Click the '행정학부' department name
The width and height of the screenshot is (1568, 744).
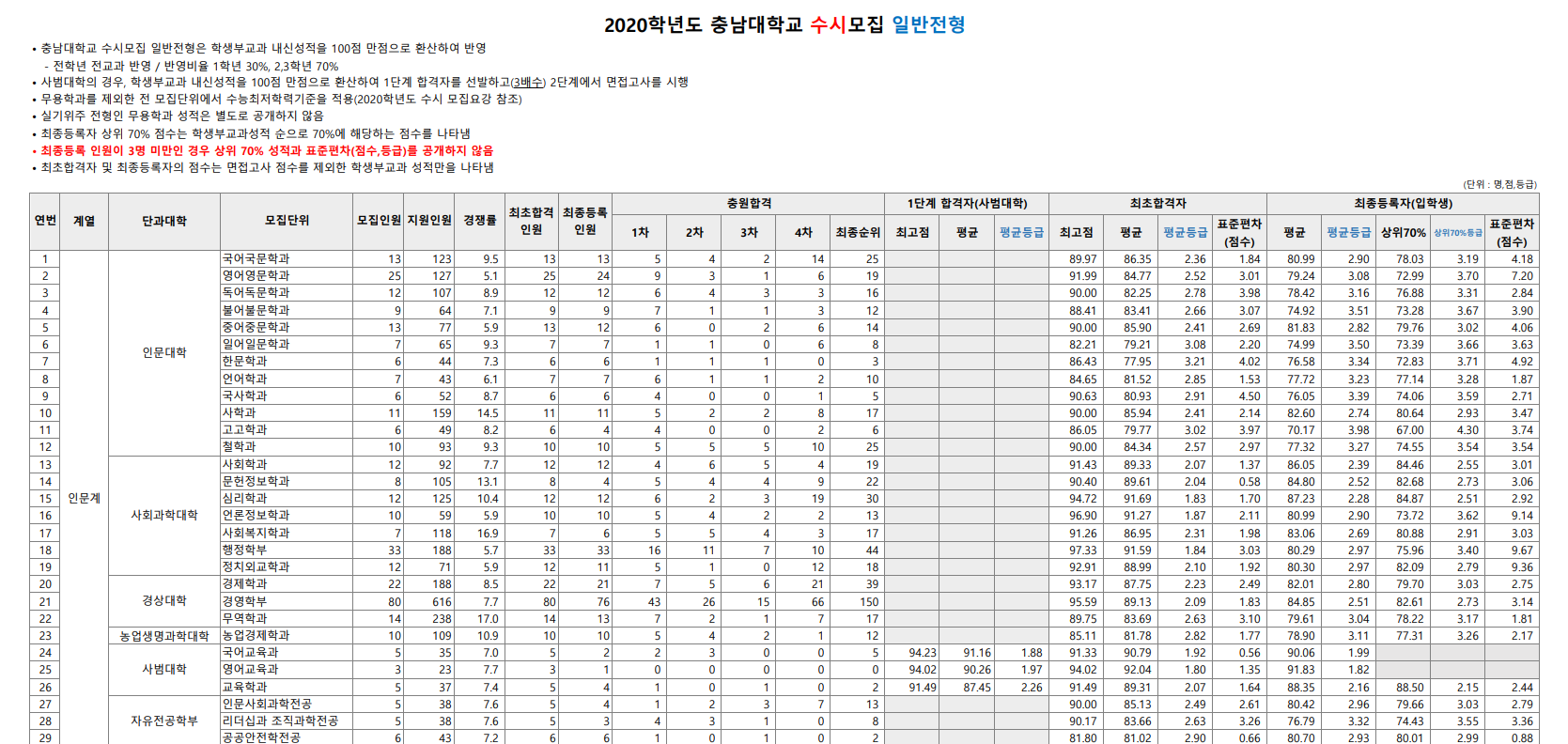pyautogui.click(x=244, y=550)
